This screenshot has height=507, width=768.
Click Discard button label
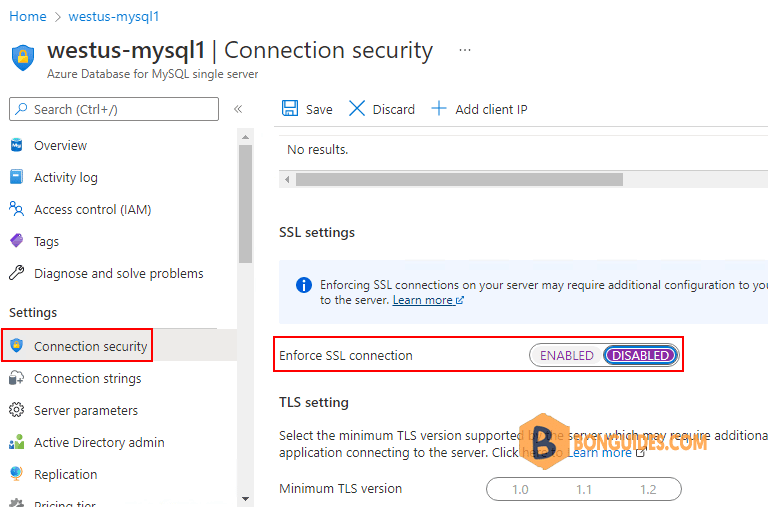pyautogui.click(x=394, y=109)
